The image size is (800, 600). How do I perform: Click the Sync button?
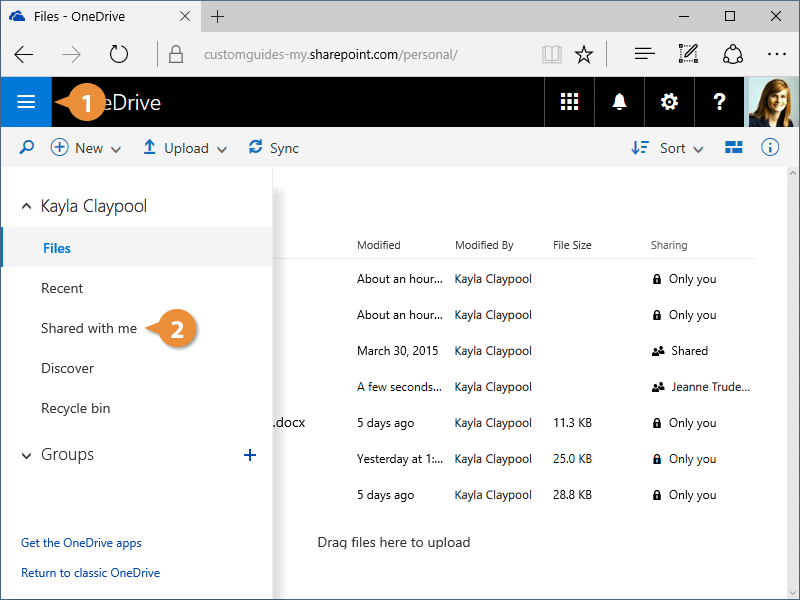[x=273, y=148]
